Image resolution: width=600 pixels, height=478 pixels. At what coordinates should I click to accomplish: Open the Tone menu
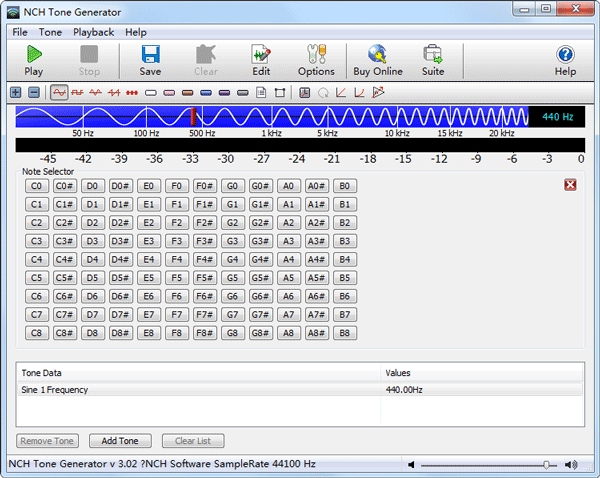pyautogui.click(x=50, y=32)
